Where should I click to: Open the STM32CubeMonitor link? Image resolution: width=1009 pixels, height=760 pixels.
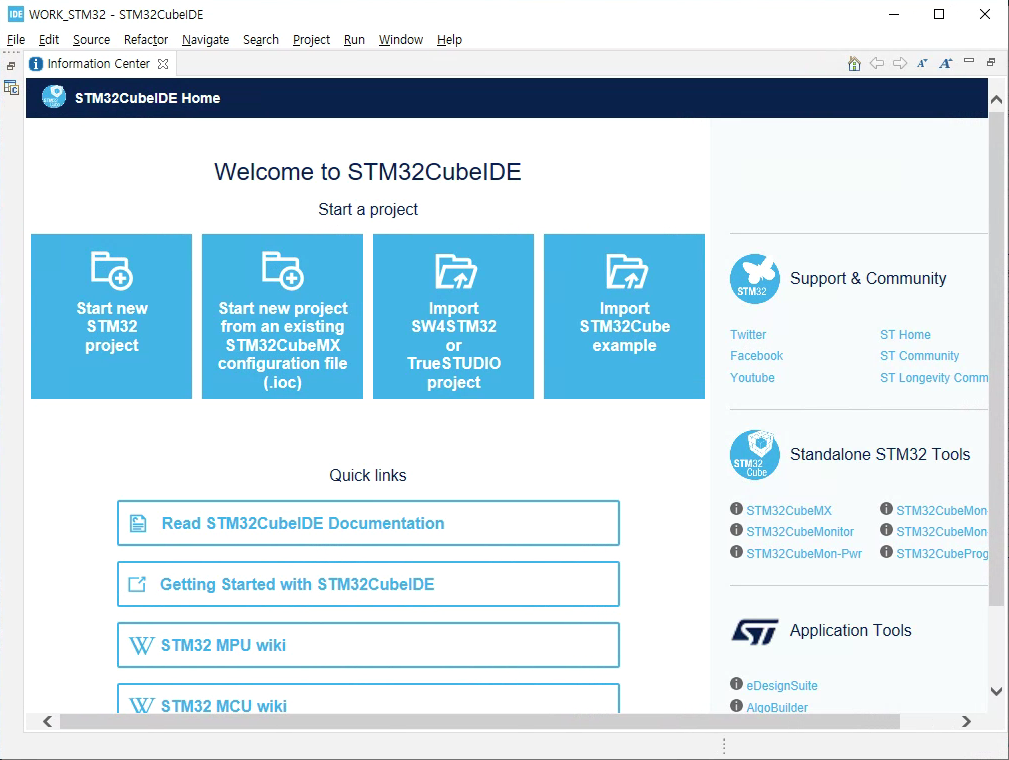pyautogui.click(x=800, y=532)
